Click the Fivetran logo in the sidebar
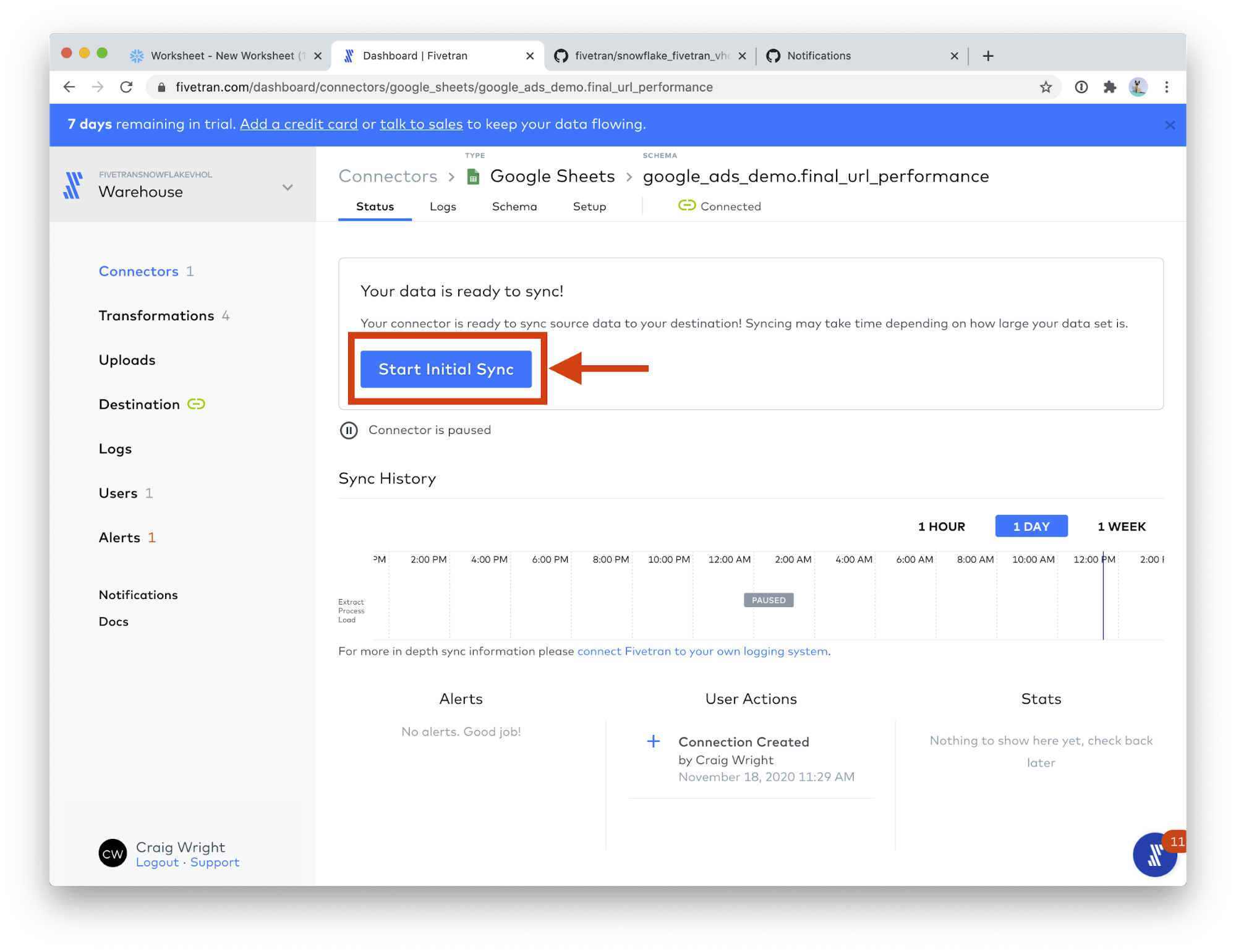The width and height of the screenshot is (1236, 952). click(x=73, y=185)
